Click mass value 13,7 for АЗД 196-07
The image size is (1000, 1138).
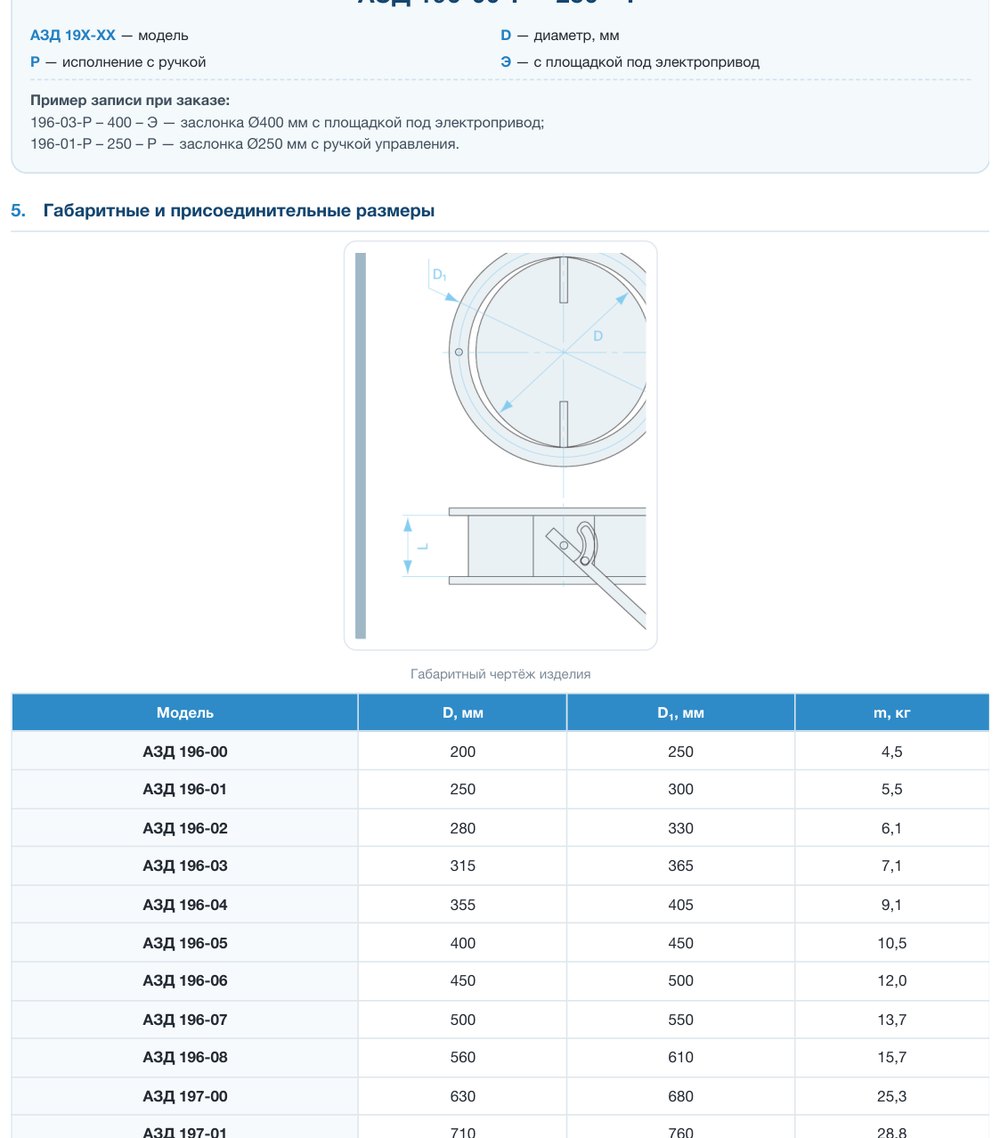[892, 1020]
